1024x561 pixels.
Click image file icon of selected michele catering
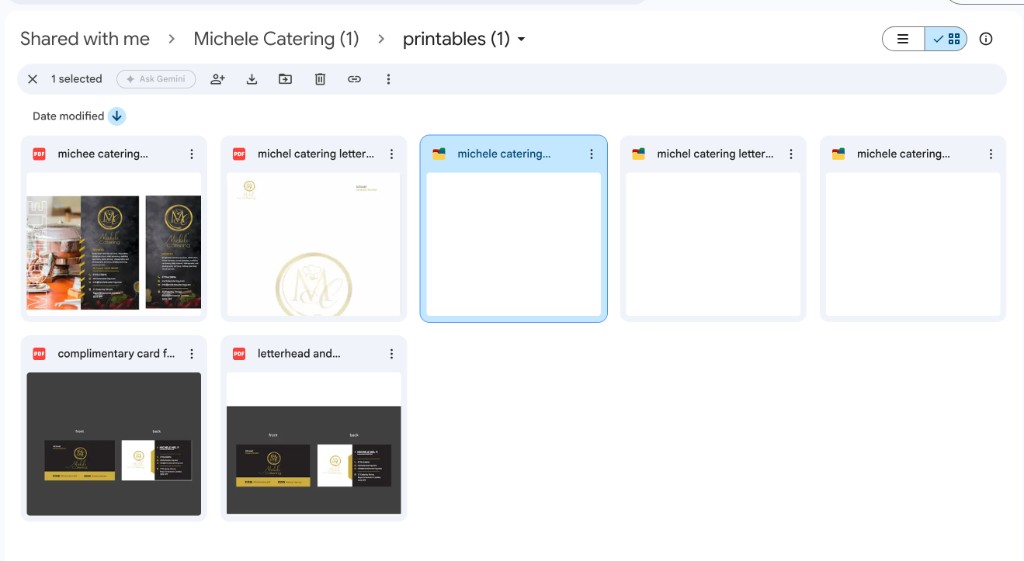coord(439,154)
